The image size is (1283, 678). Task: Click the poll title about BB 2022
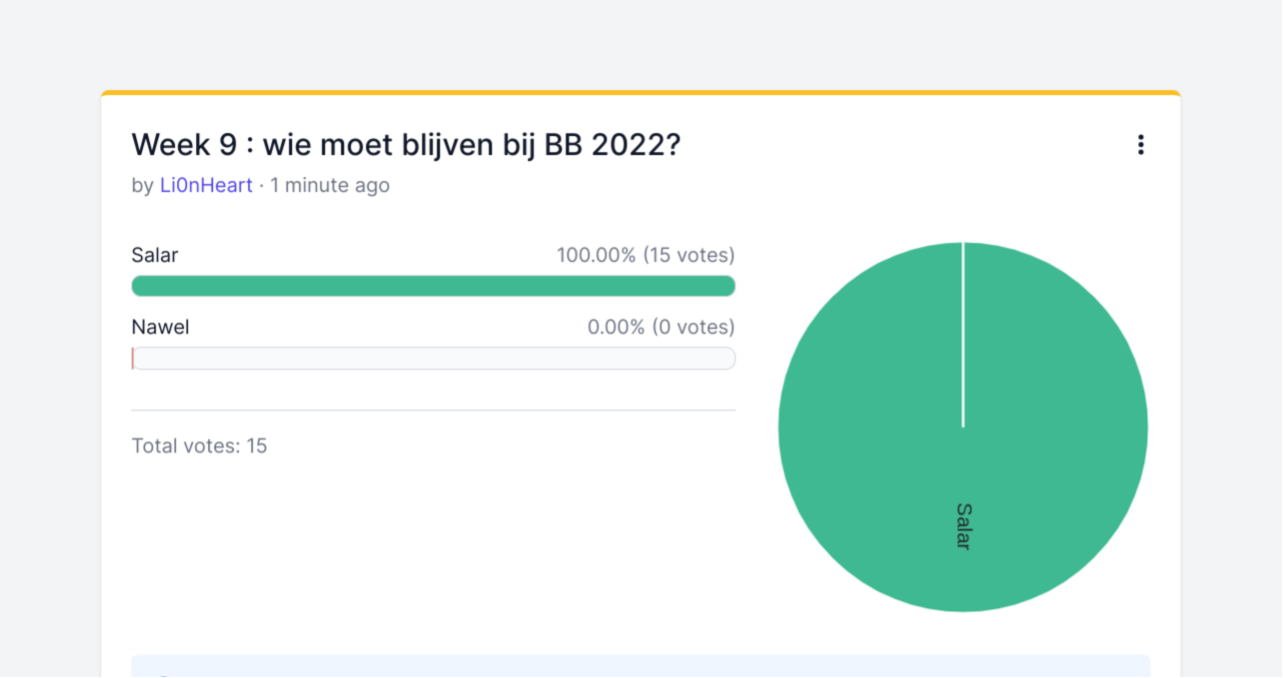coord(406,145)
